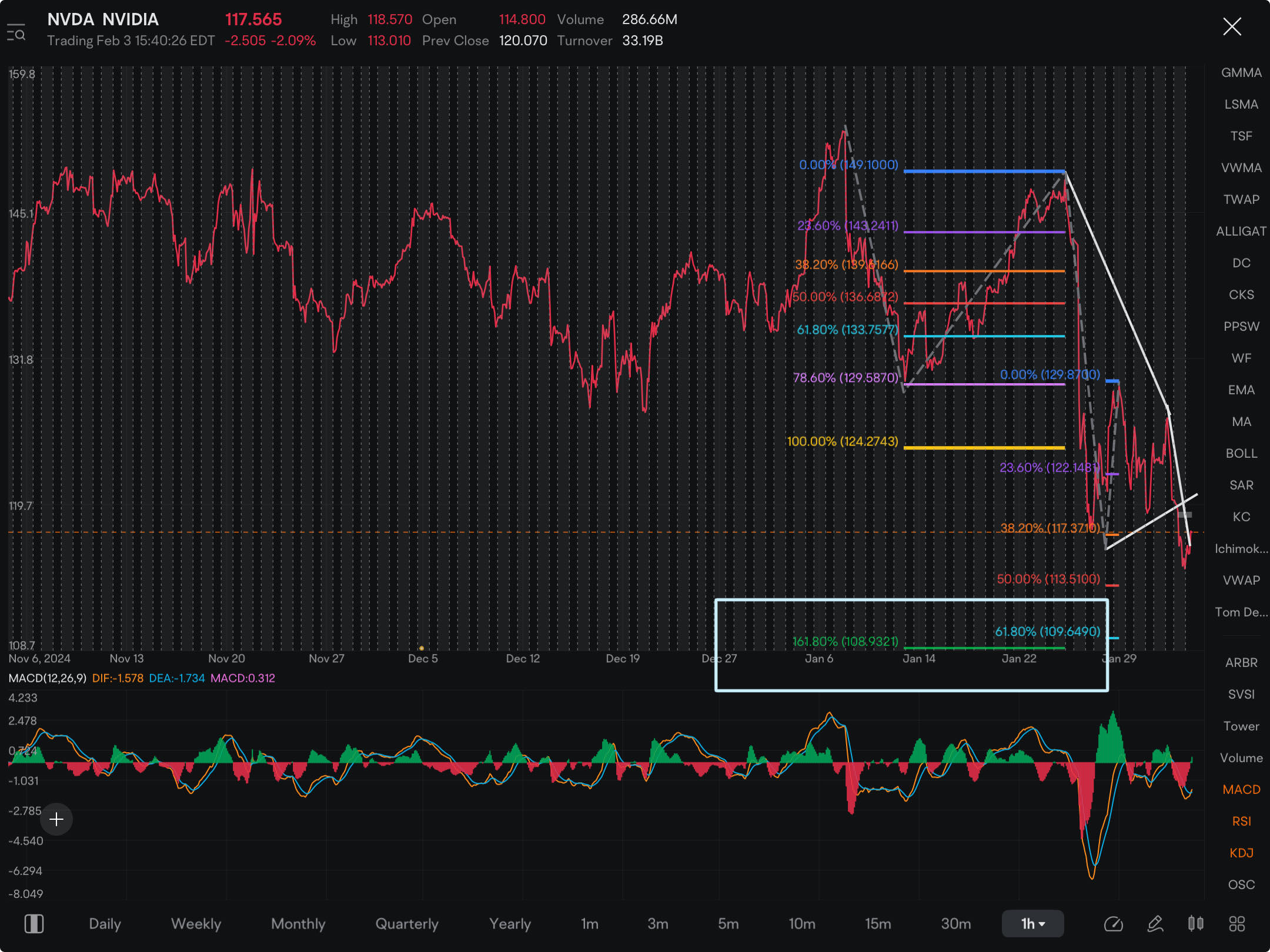The image size is (1270, 952).
Task: Select the pencil drawing tool
Action: [x=1155, y=924]
